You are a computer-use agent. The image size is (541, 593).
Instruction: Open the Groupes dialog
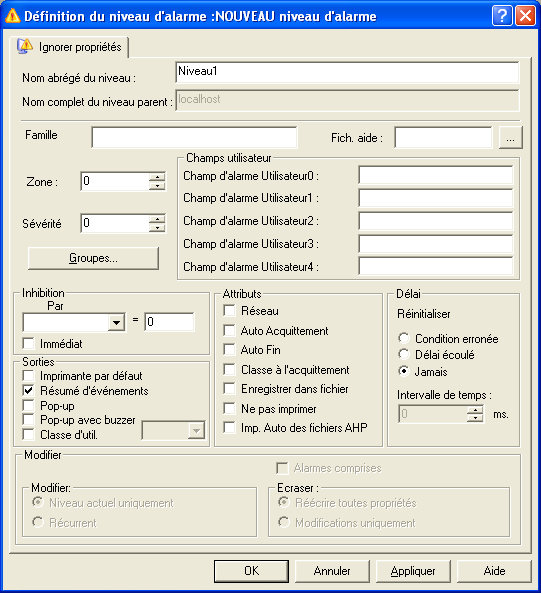click(x=93, y=258)
